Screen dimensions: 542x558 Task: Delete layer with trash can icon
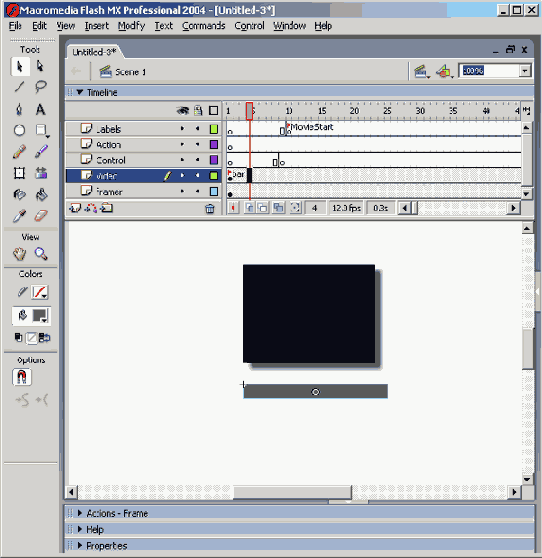tap(210, 209)
